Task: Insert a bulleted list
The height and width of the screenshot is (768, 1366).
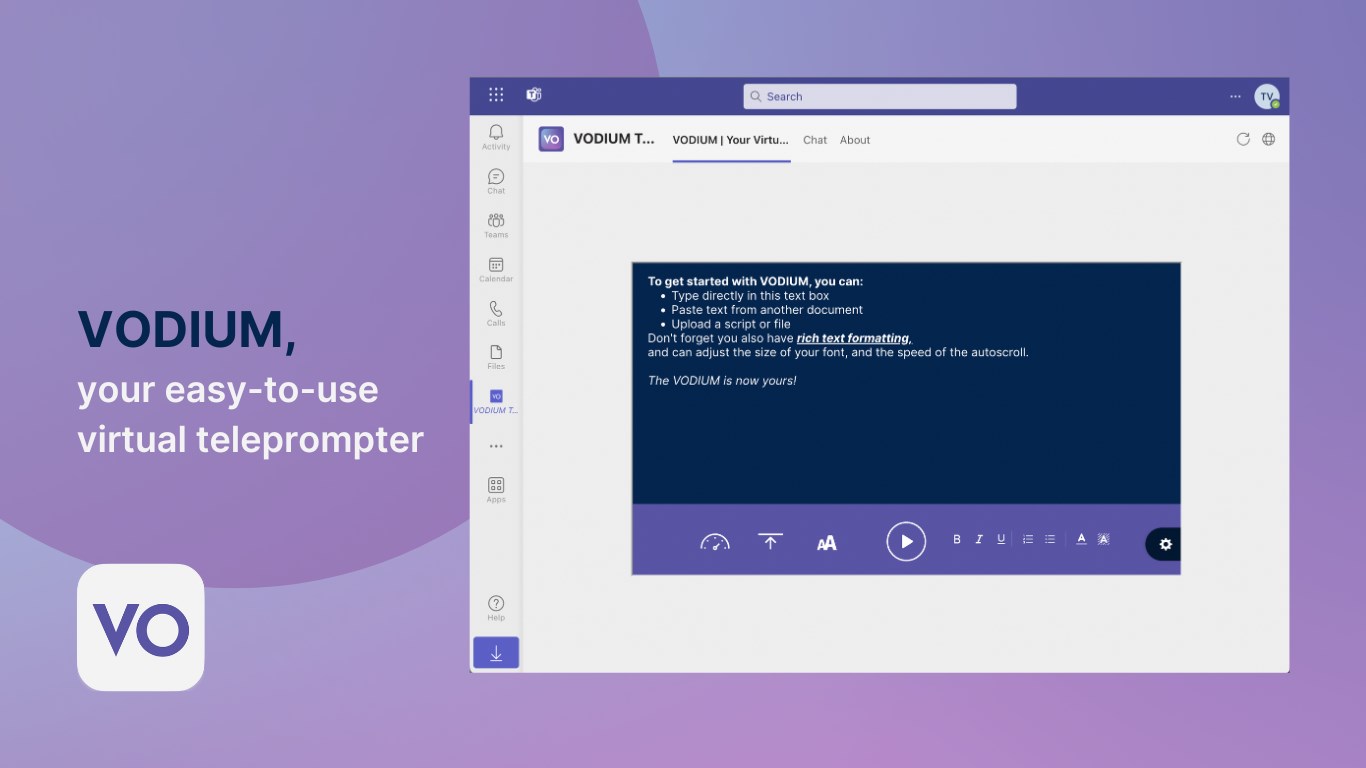Action: point(1050,539)
